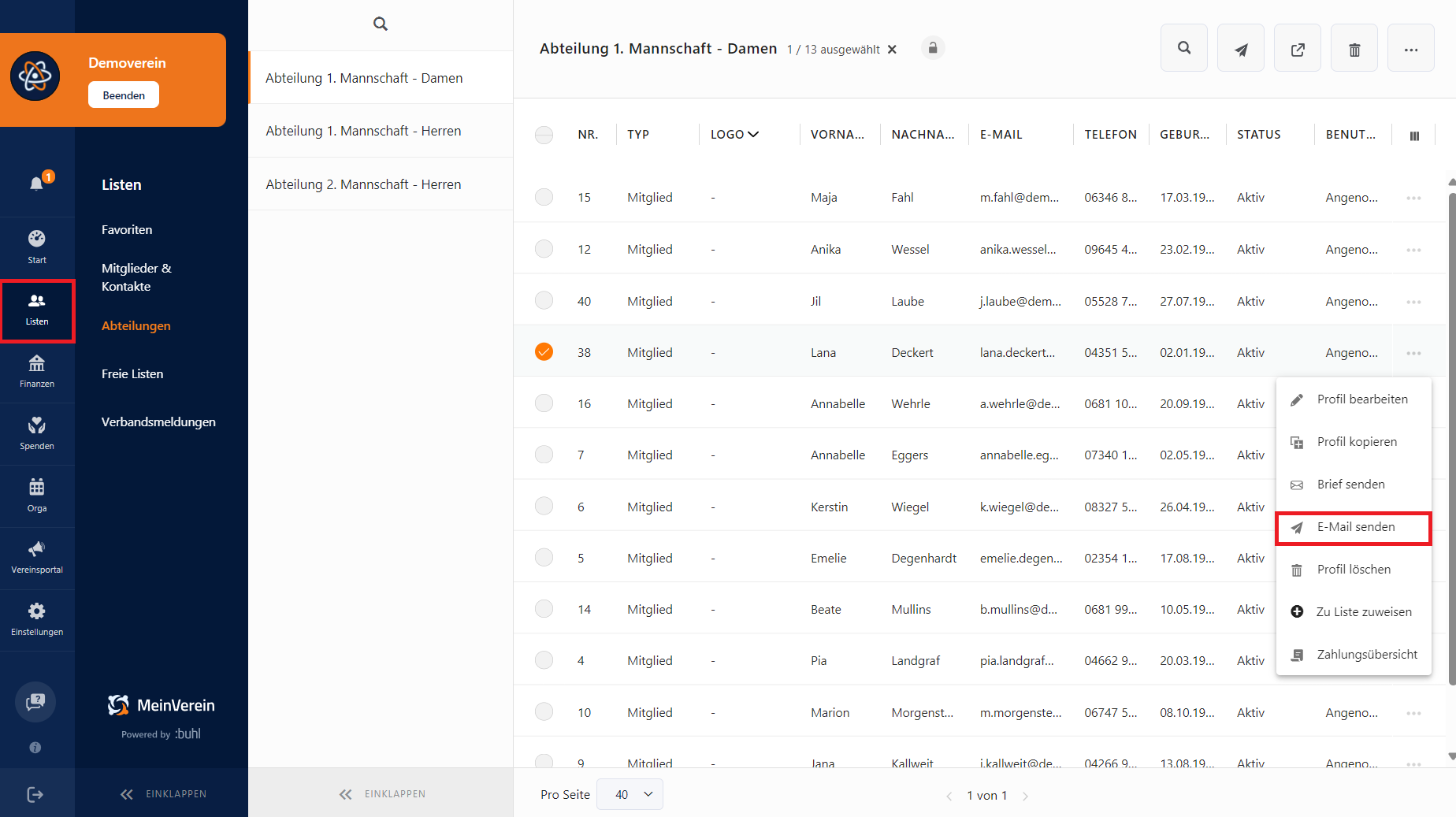Open the Pro Seite 40 dropdown
1456x817 pixels.
click(x=630, y=794)
